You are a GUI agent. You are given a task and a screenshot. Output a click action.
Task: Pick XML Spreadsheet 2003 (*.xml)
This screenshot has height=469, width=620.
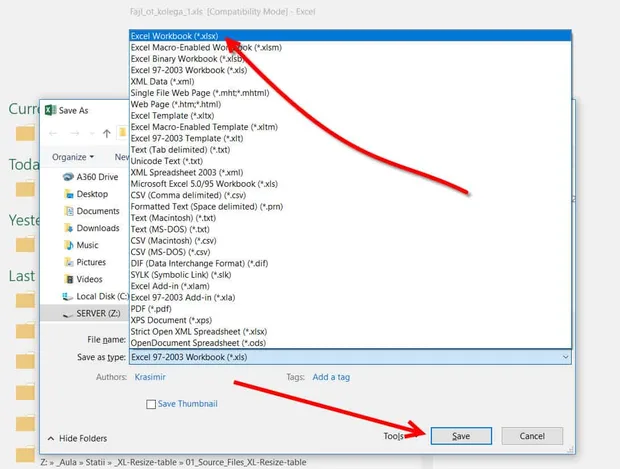point(350,172)
